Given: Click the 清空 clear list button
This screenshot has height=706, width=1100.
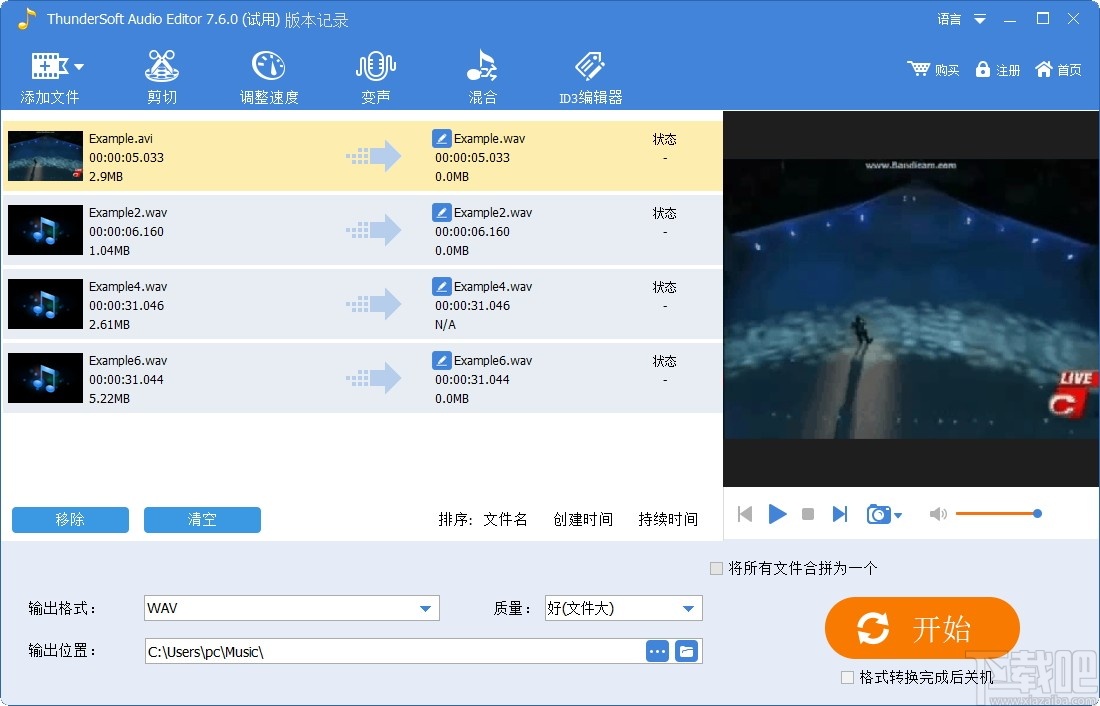Looking at the screenshot, I should tap(202, 520).
